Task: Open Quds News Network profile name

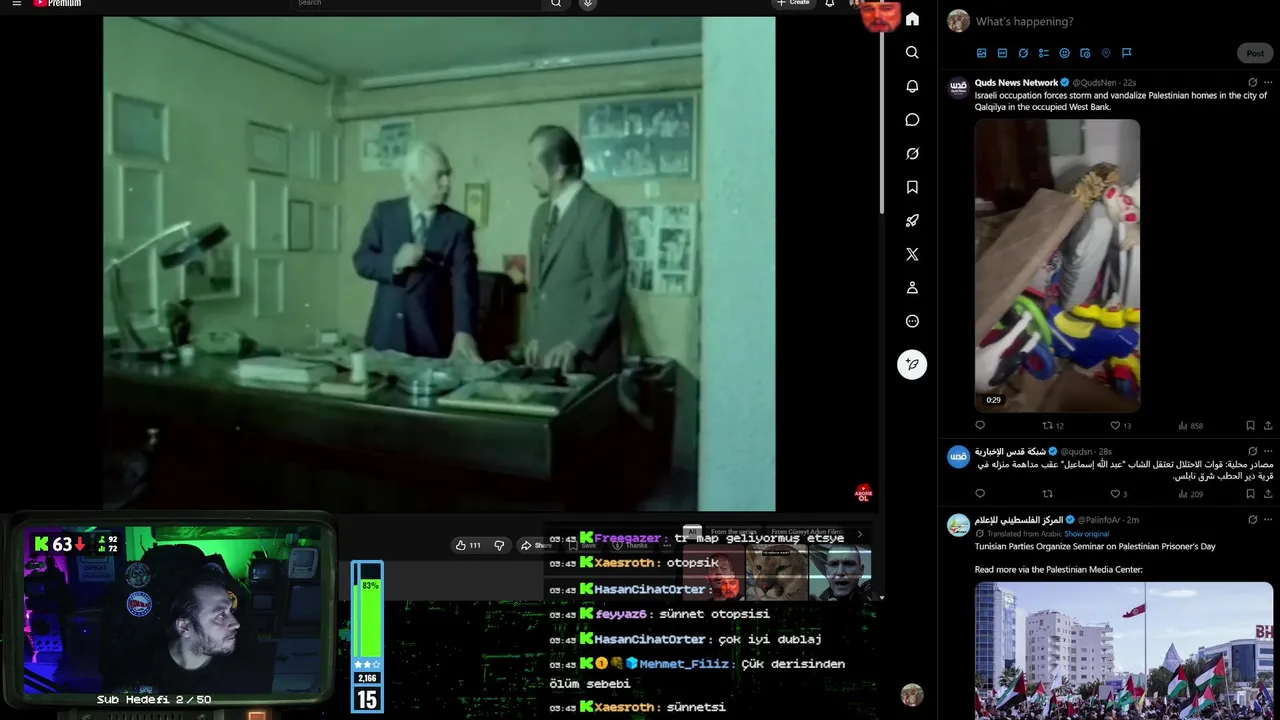Action: point(1016,82)
